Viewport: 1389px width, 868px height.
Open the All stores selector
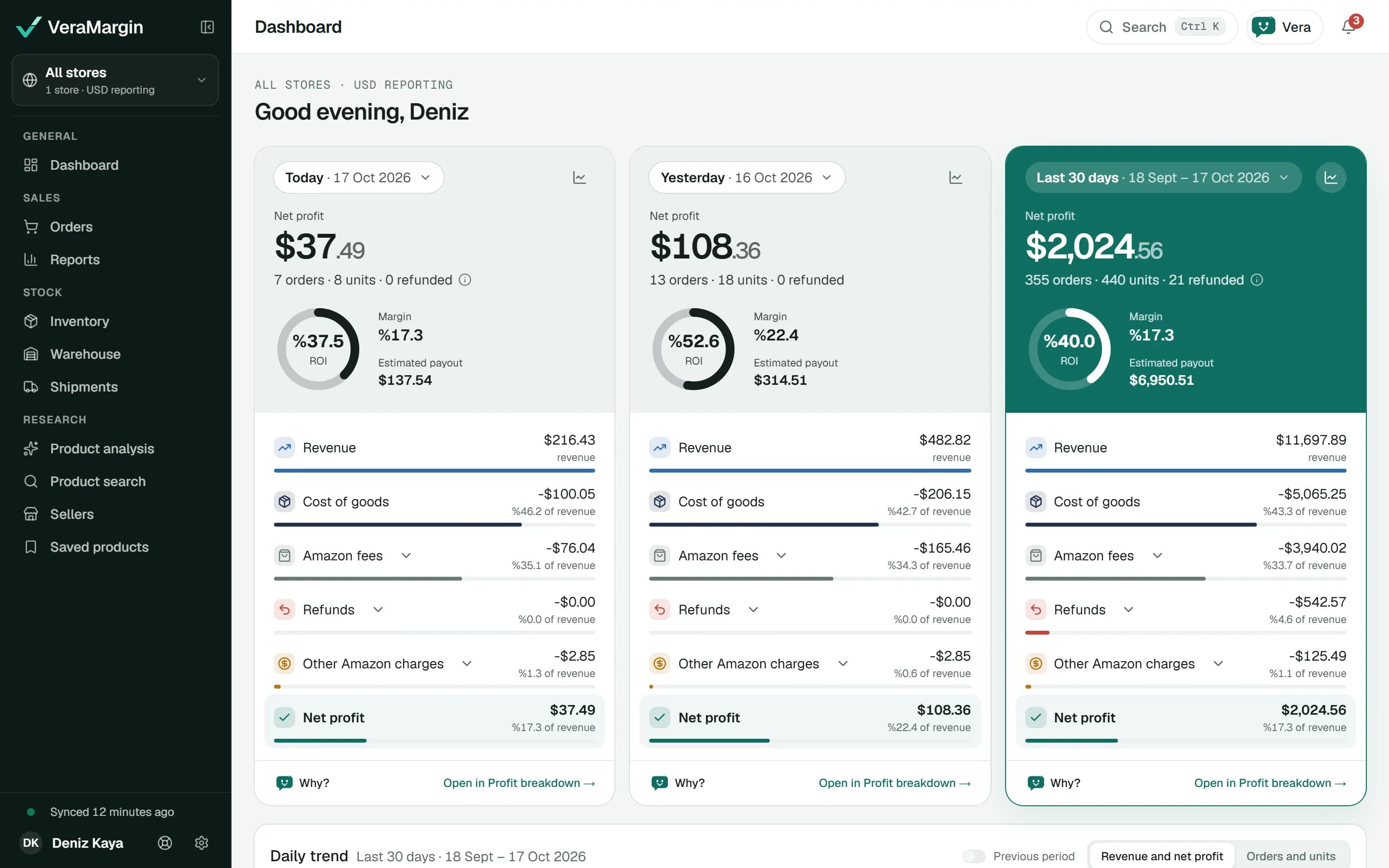115,80
